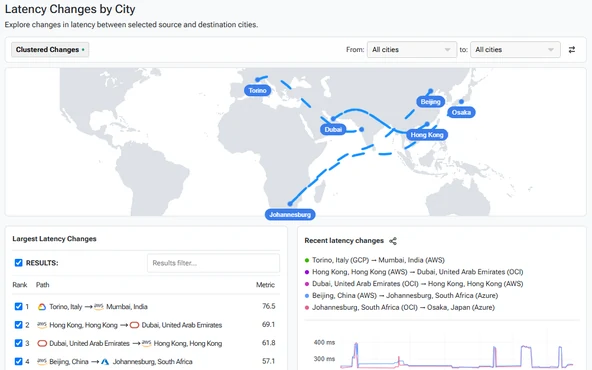Click the 61.8 metric value
The image size is (592, 370).
tap(268, 343)
